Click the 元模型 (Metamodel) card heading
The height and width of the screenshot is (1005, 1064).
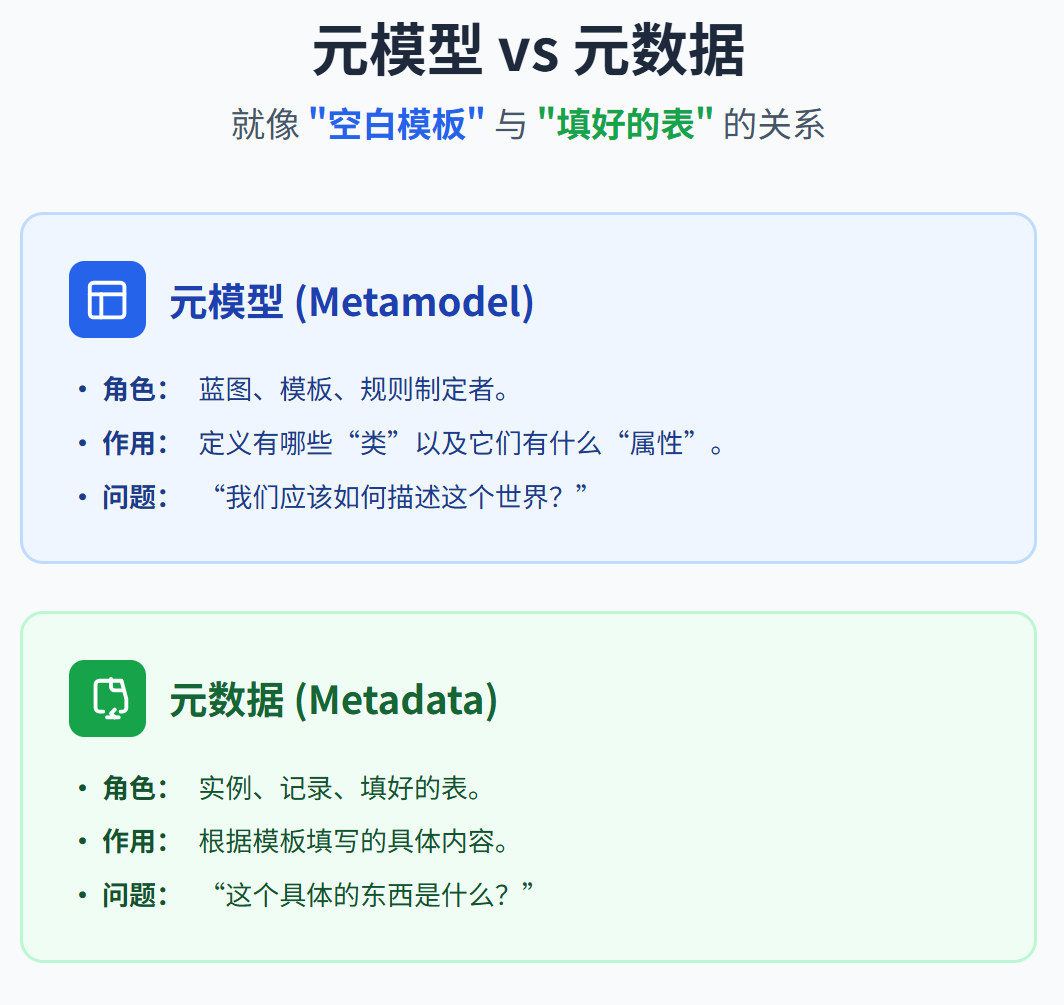click(x=352, y=301)
